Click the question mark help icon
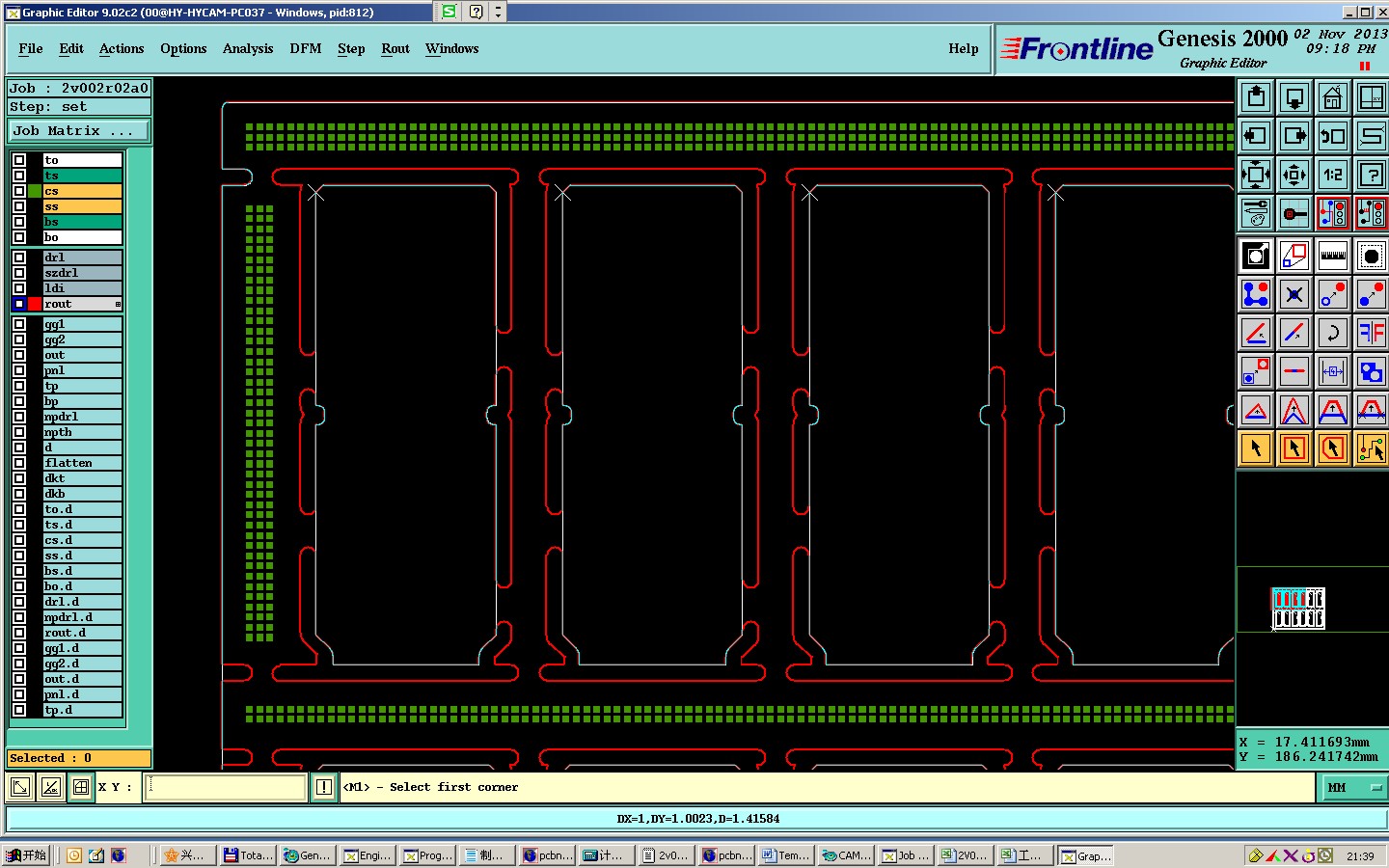 (x=1372, y=175)
